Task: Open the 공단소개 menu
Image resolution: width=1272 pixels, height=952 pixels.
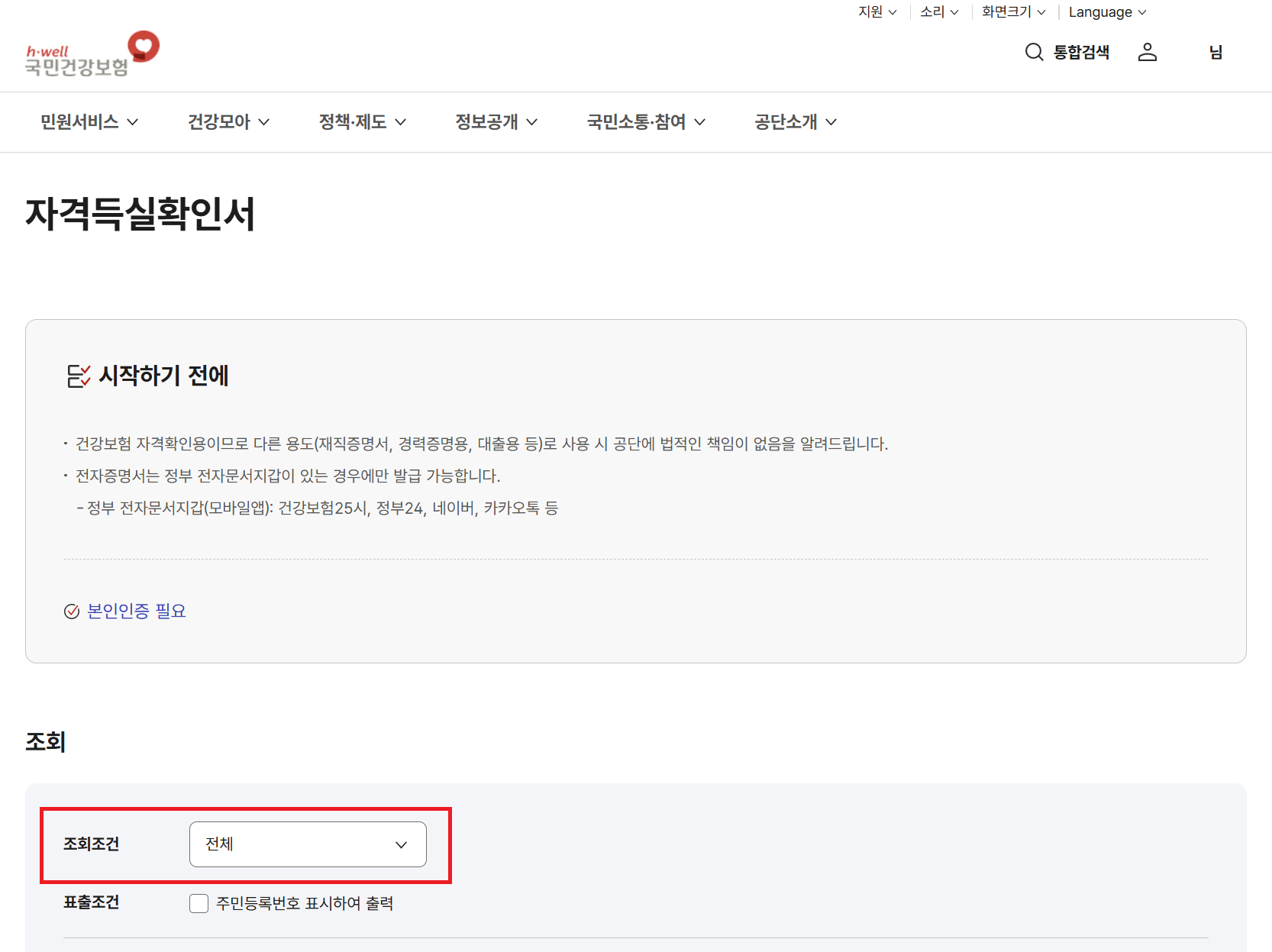Action: [x=796, y=122]
